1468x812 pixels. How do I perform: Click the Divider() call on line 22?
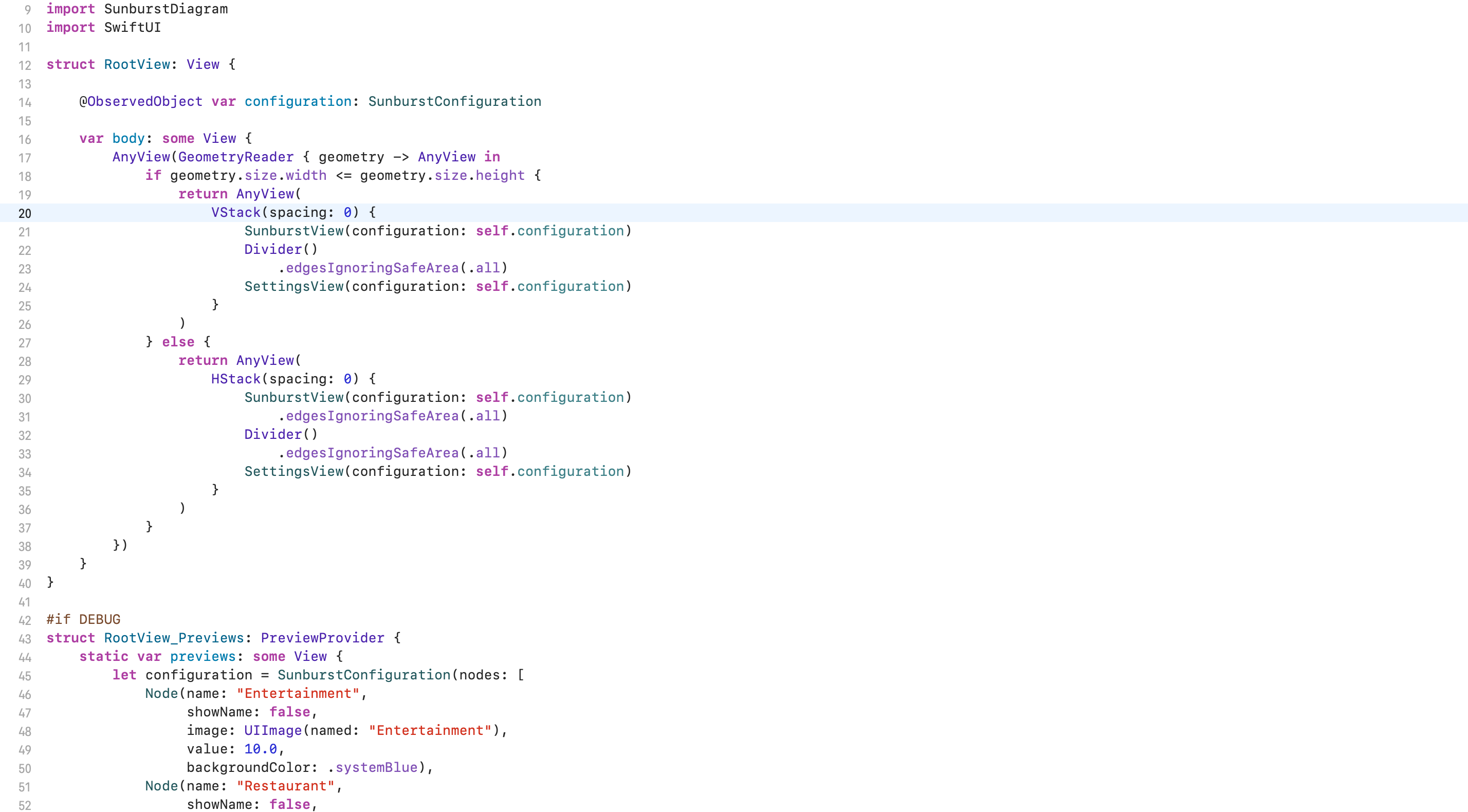coord(281,250)
